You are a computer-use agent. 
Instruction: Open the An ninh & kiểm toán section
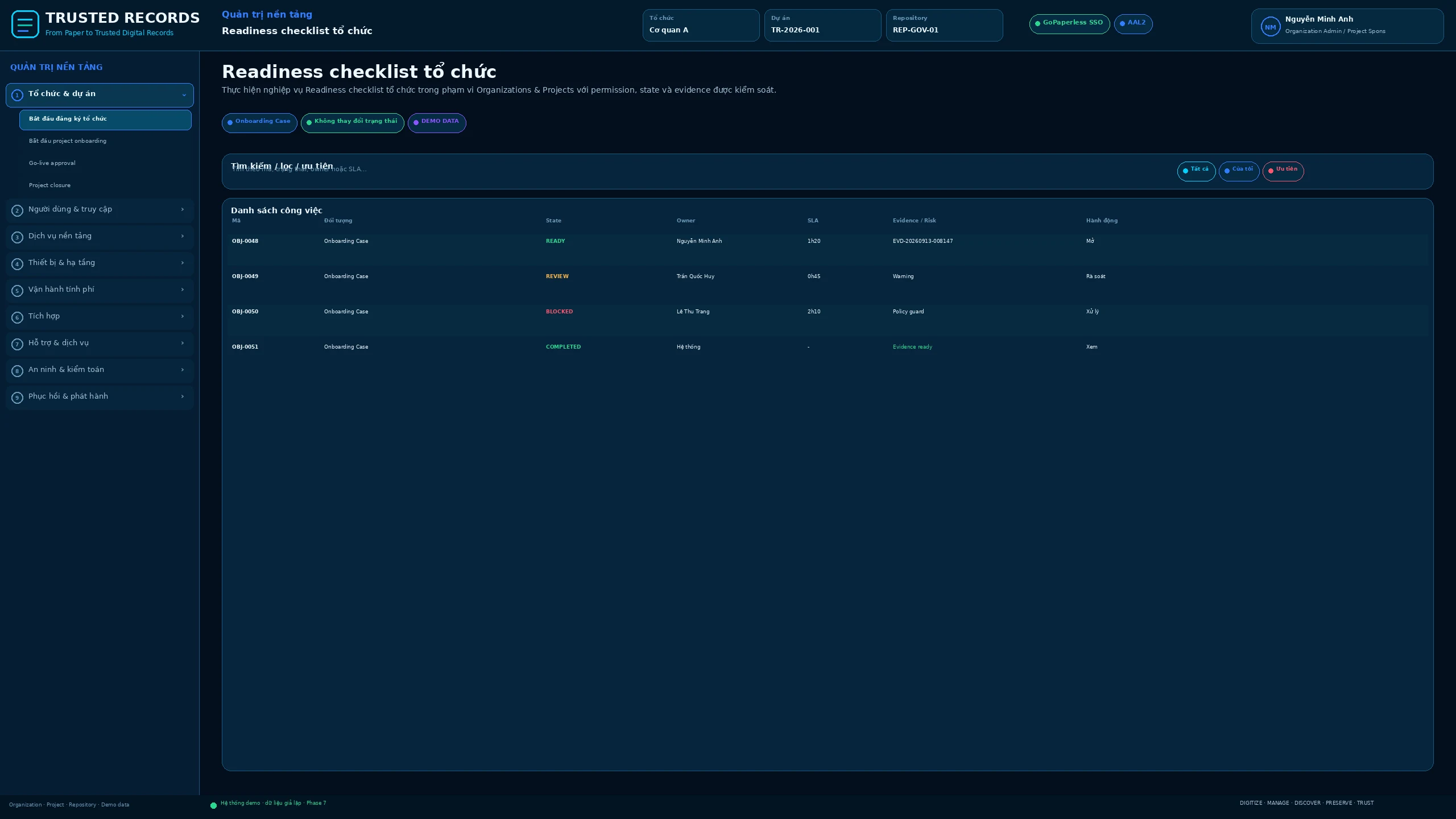tap(100, 371)
